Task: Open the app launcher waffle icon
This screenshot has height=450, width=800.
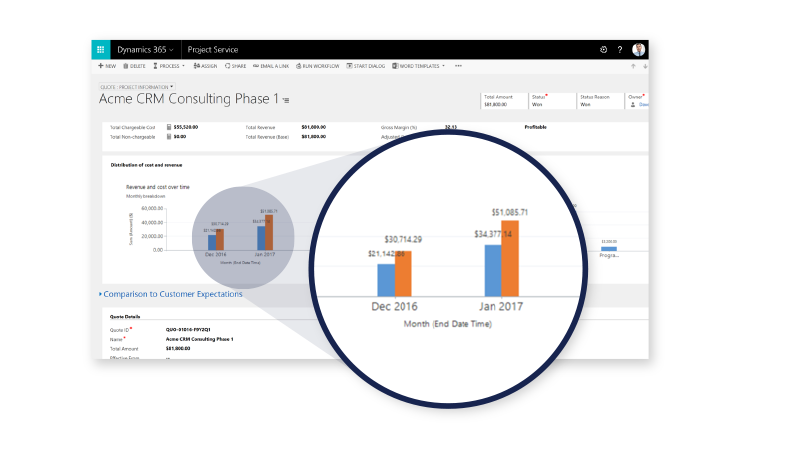Action: point(100,49)
